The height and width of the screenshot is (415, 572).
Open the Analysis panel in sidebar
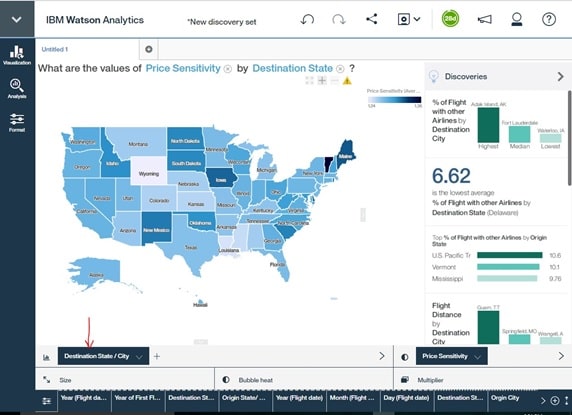coord(17,89)
